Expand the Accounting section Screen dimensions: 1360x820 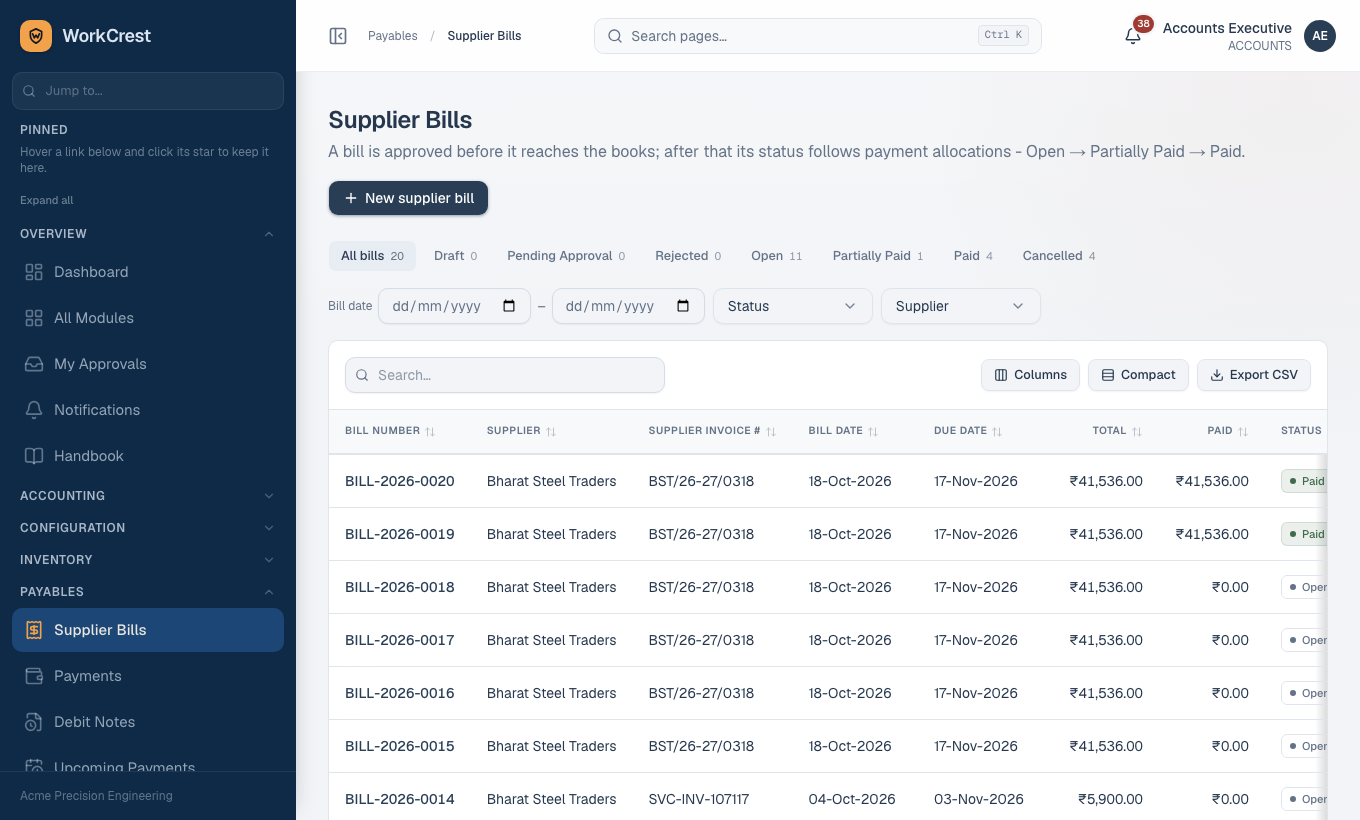coord(268,496)
